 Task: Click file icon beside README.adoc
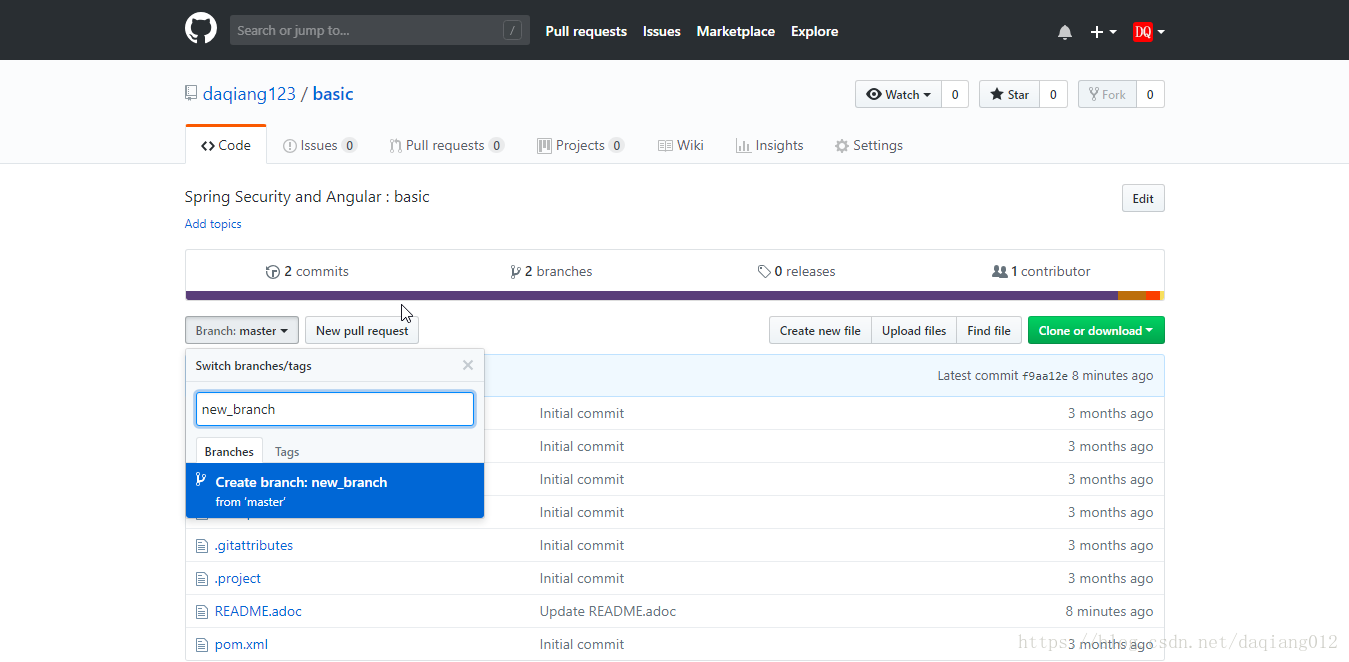click(201, 612)
